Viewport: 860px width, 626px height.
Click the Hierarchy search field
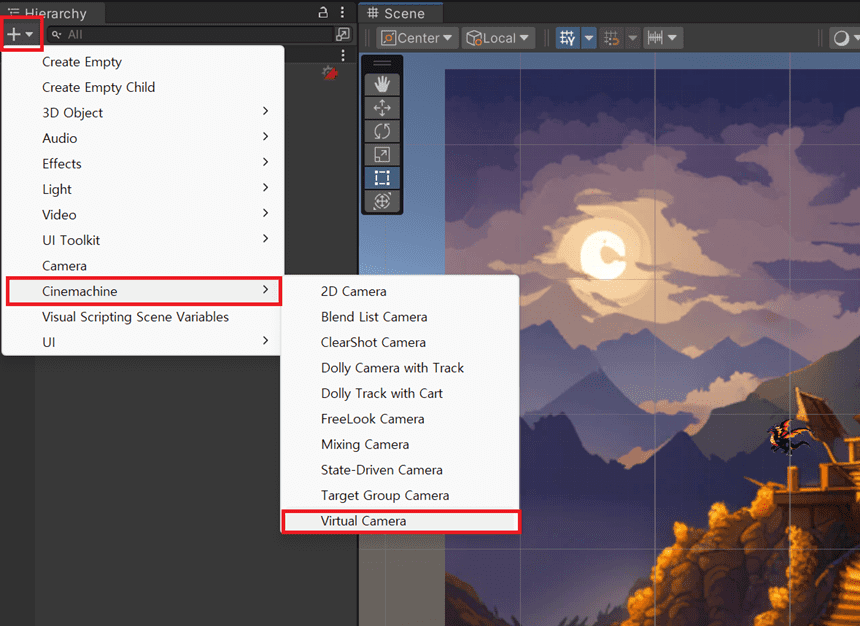pos(190,35)
